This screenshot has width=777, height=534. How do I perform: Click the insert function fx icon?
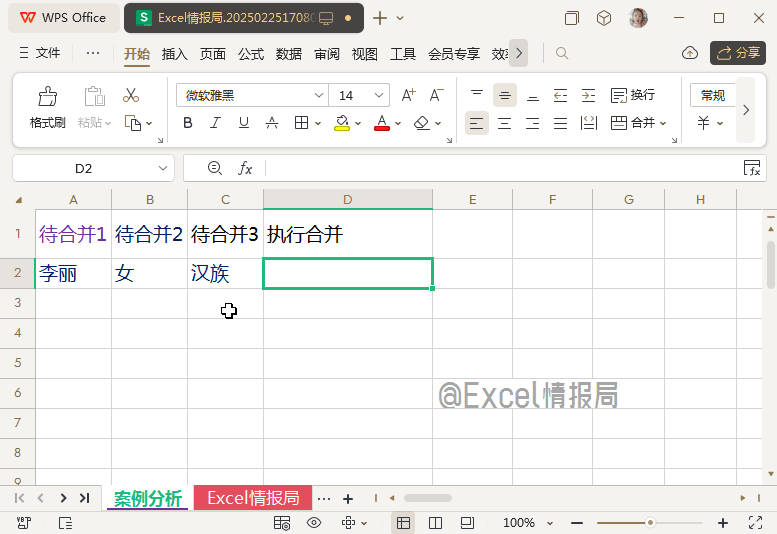[x=245, y=168]
